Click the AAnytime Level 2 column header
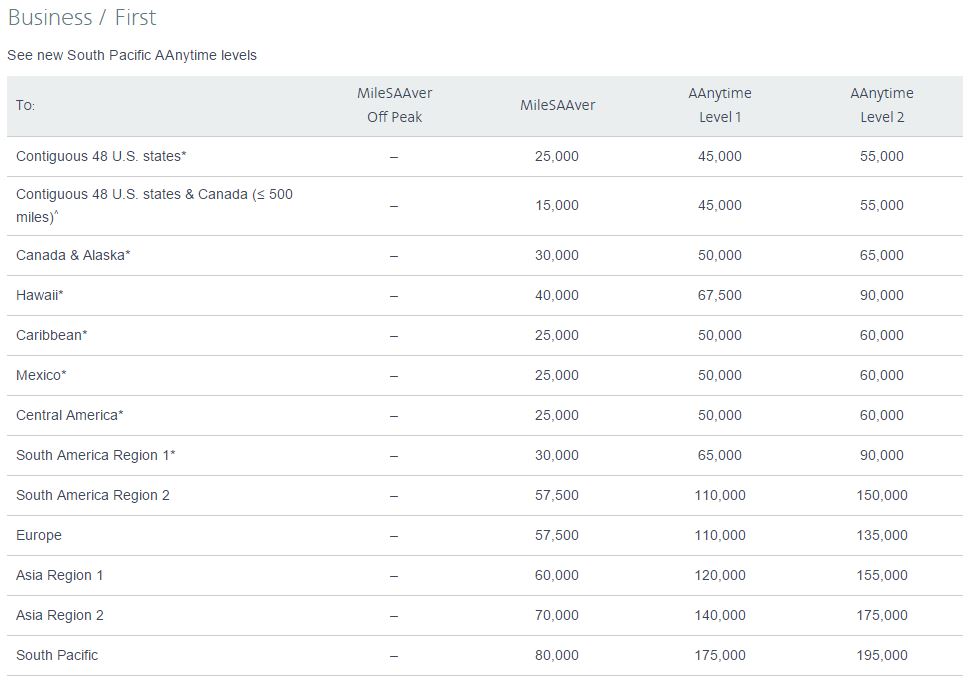The image size is (979, 690). pyautogui.click(x=882, y=105)
